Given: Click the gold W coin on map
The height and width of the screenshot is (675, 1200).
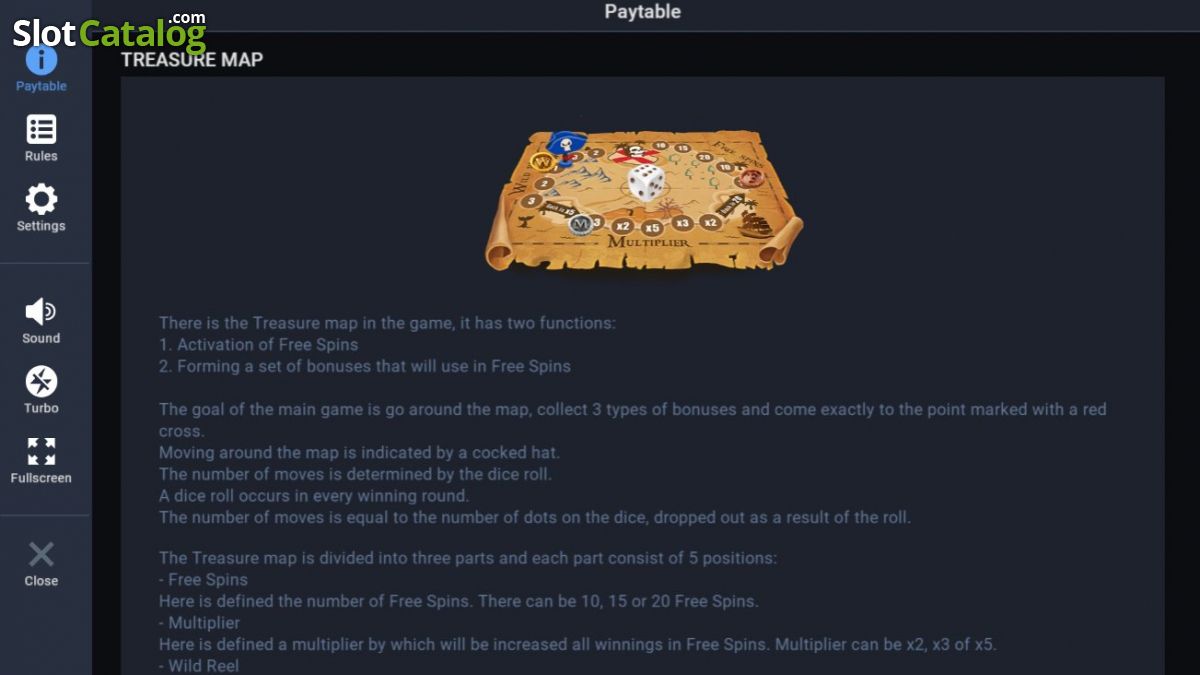Looking at the screenshot, I should click(543, 162).
